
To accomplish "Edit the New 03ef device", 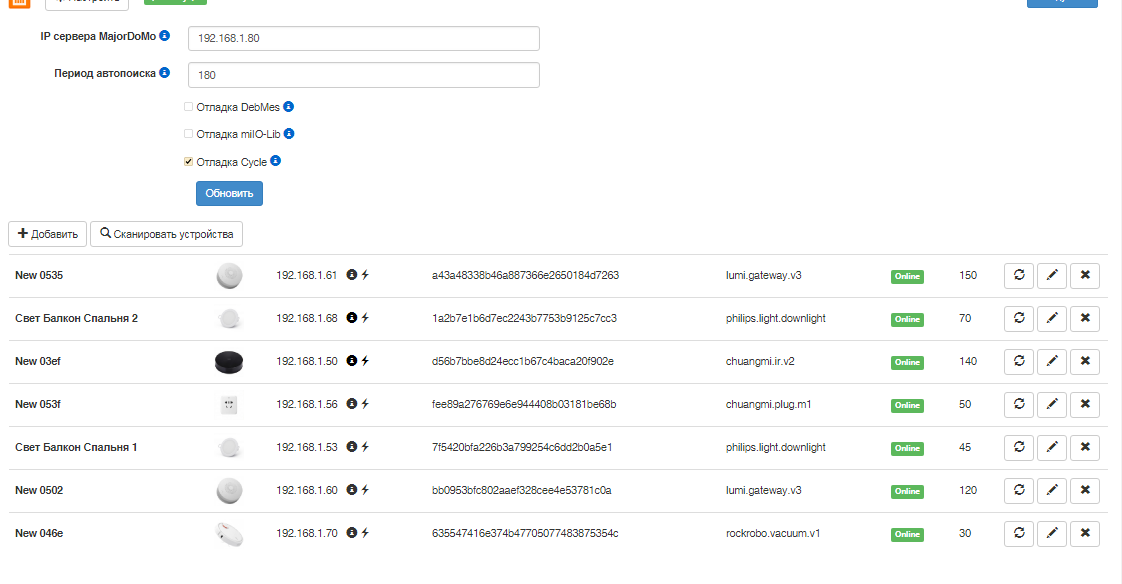I will (1052, 361).
